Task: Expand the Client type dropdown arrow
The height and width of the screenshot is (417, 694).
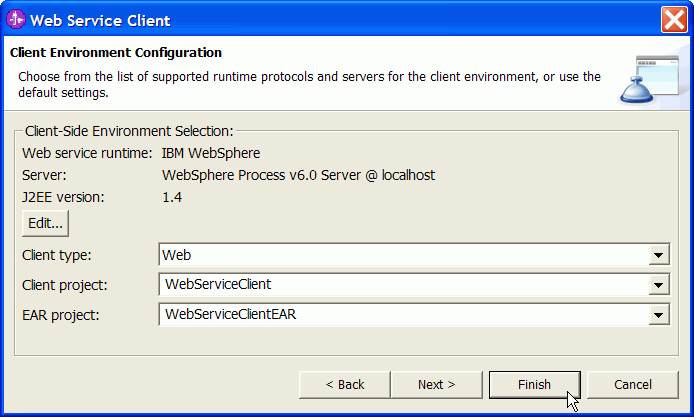Action: click(x=659, y=255)
